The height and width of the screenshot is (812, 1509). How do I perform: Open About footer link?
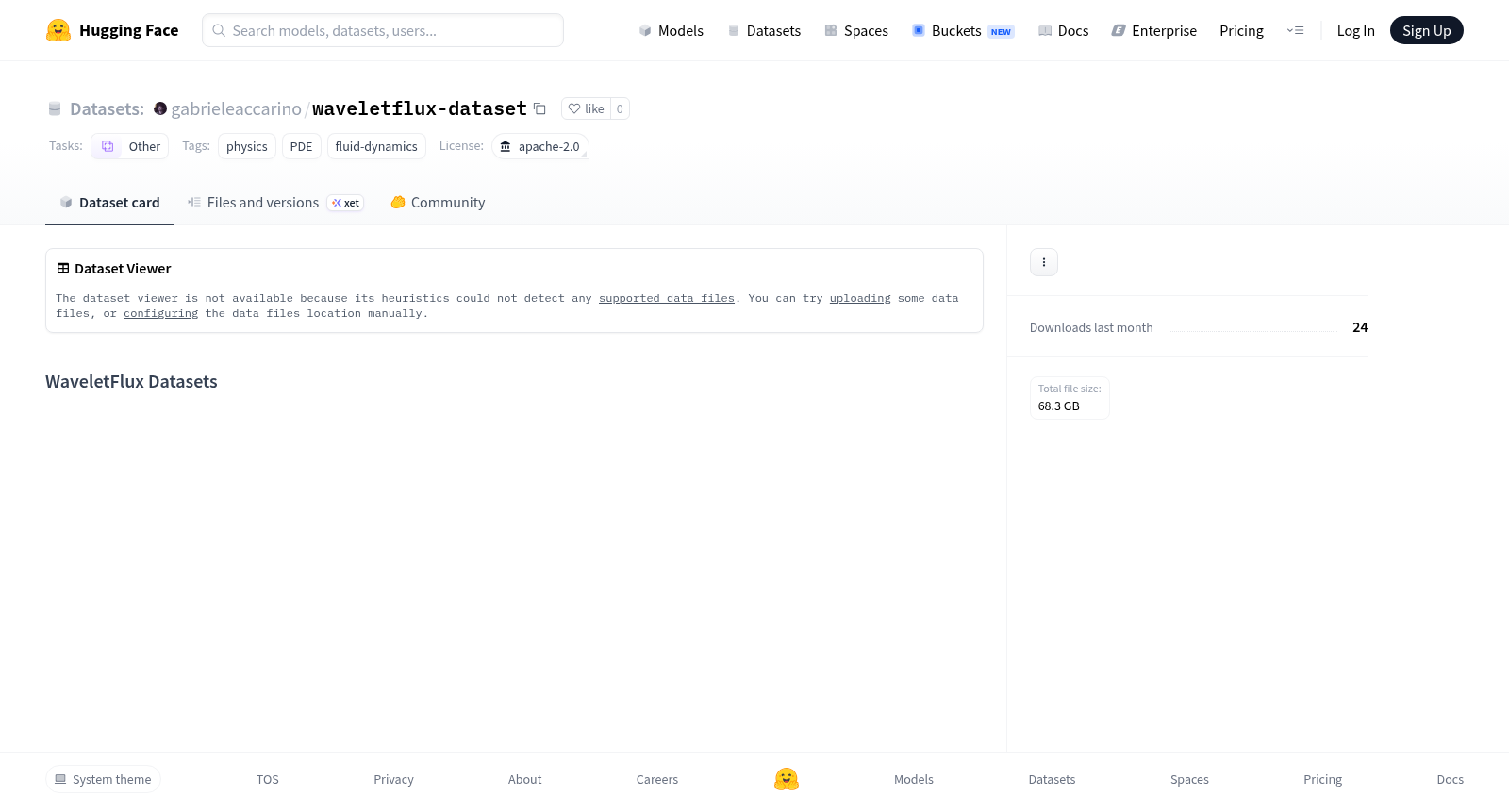(x=524, y=779)
